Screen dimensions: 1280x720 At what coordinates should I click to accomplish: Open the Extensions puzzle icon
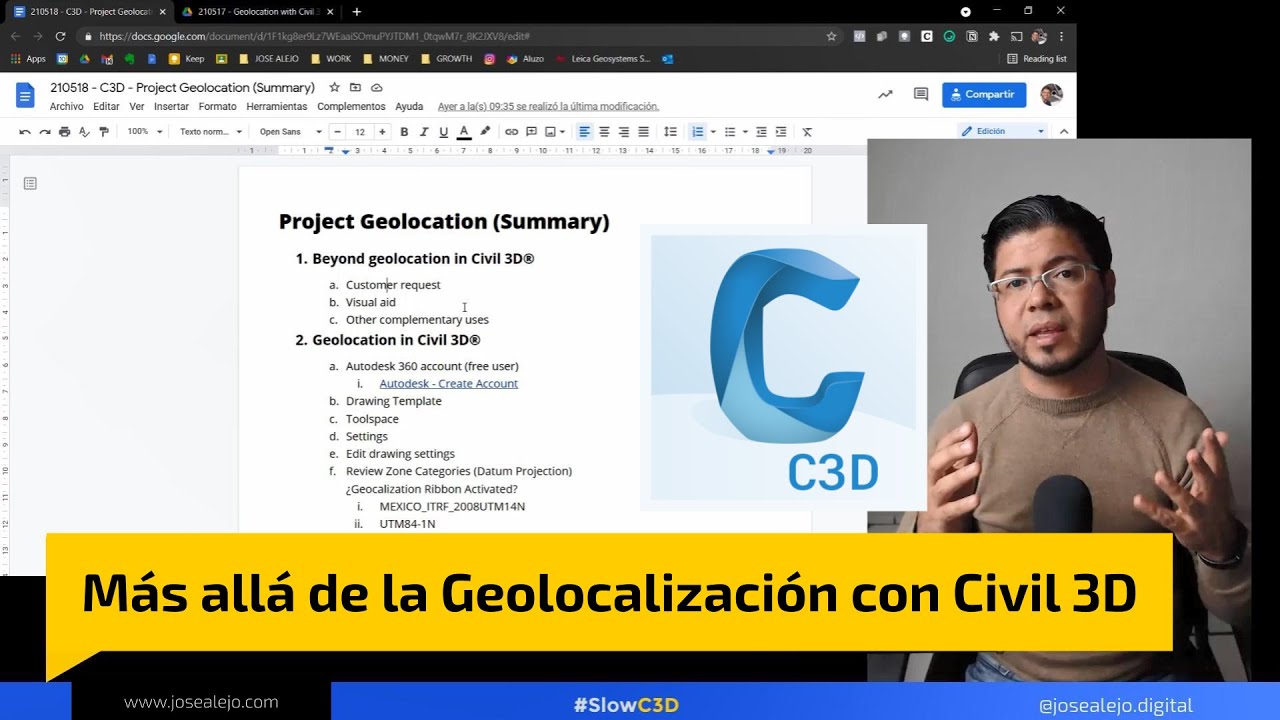[x=994, y=36]
